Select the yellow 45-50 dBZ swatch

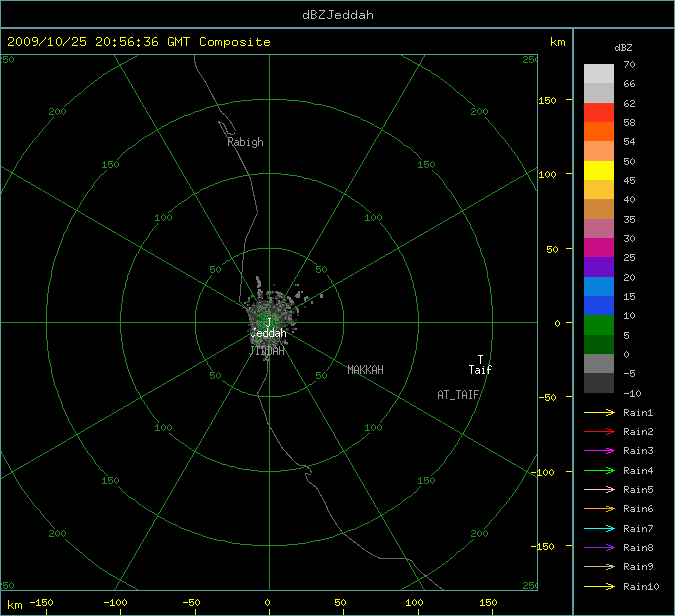pyautogui.click(x=599, y=170)
